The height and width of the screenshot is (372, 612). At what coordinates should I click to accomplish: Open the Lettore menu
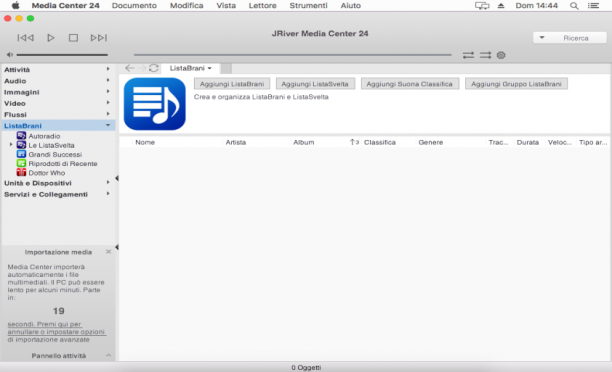(262, 5)
